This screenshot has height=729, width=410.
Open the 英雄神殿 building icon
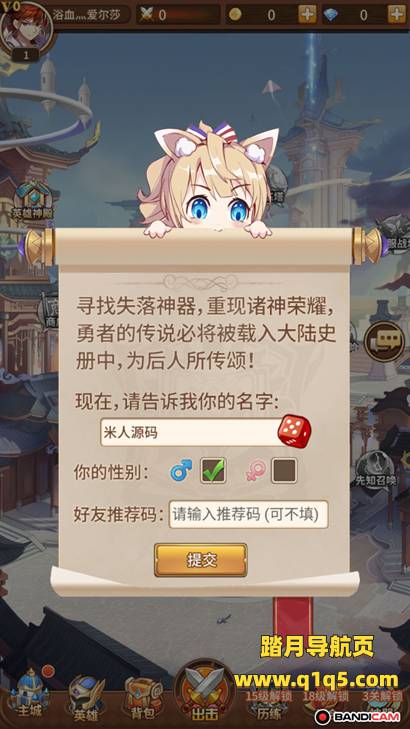click(33, 201)
